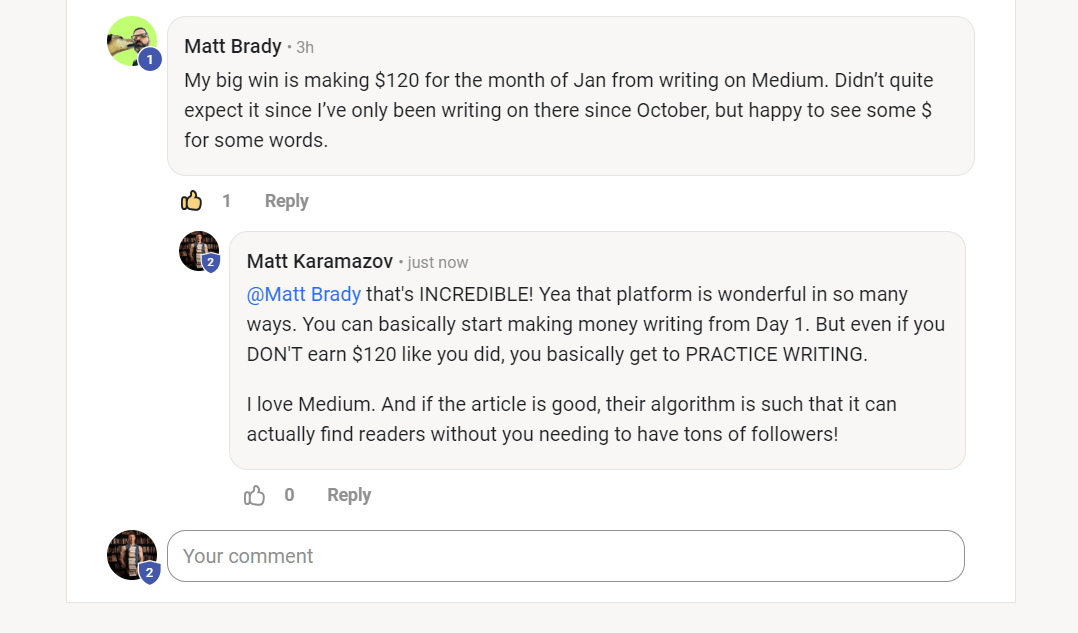This screenshot has width=1078, height=633.
Task: Click level 2 badge on the reply avatar
Action: pyautogui.click(x=211, y=263)
